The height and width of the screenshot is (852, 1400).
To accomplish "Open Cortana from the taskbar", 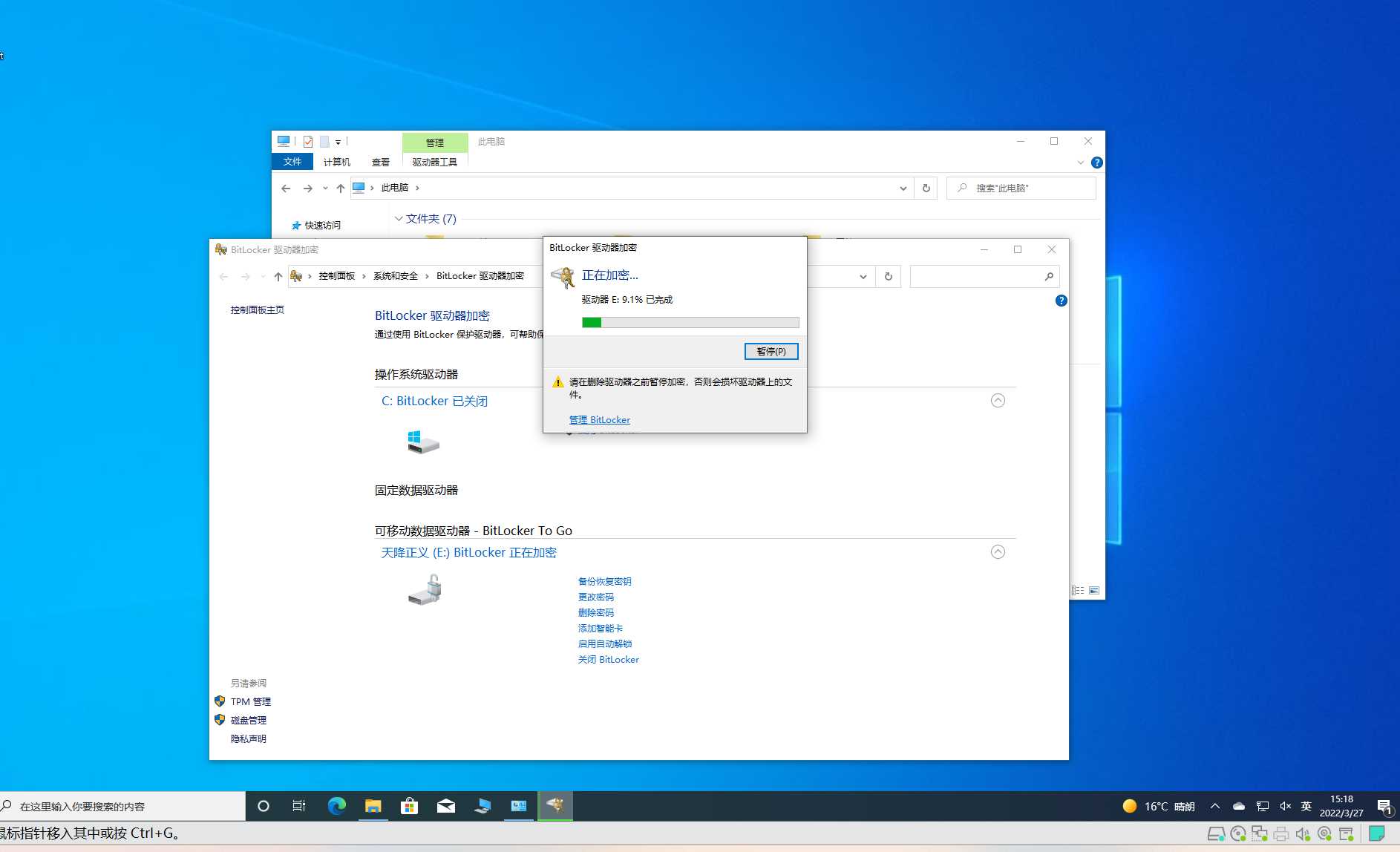I will (x=263, y=806).
